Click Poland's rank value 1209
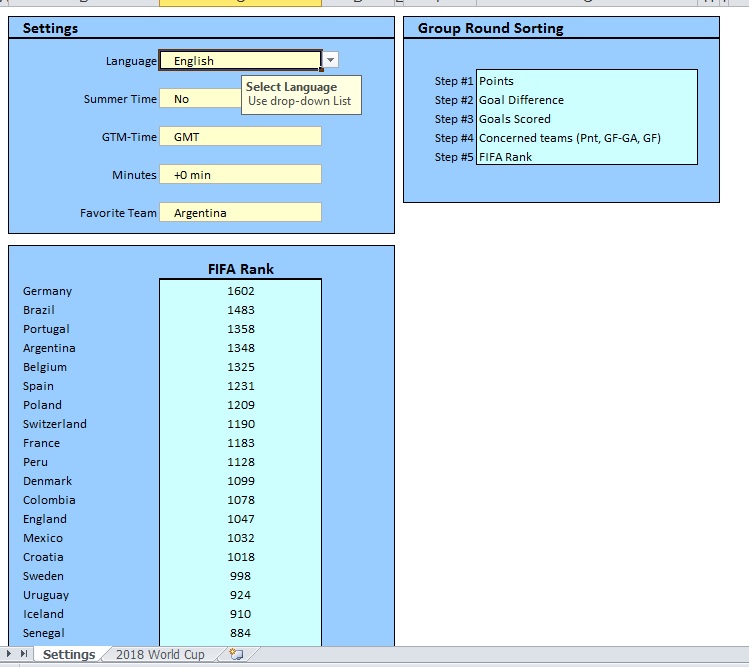The height and width of the screenshot is (667, 749). (x=240, y=405)
